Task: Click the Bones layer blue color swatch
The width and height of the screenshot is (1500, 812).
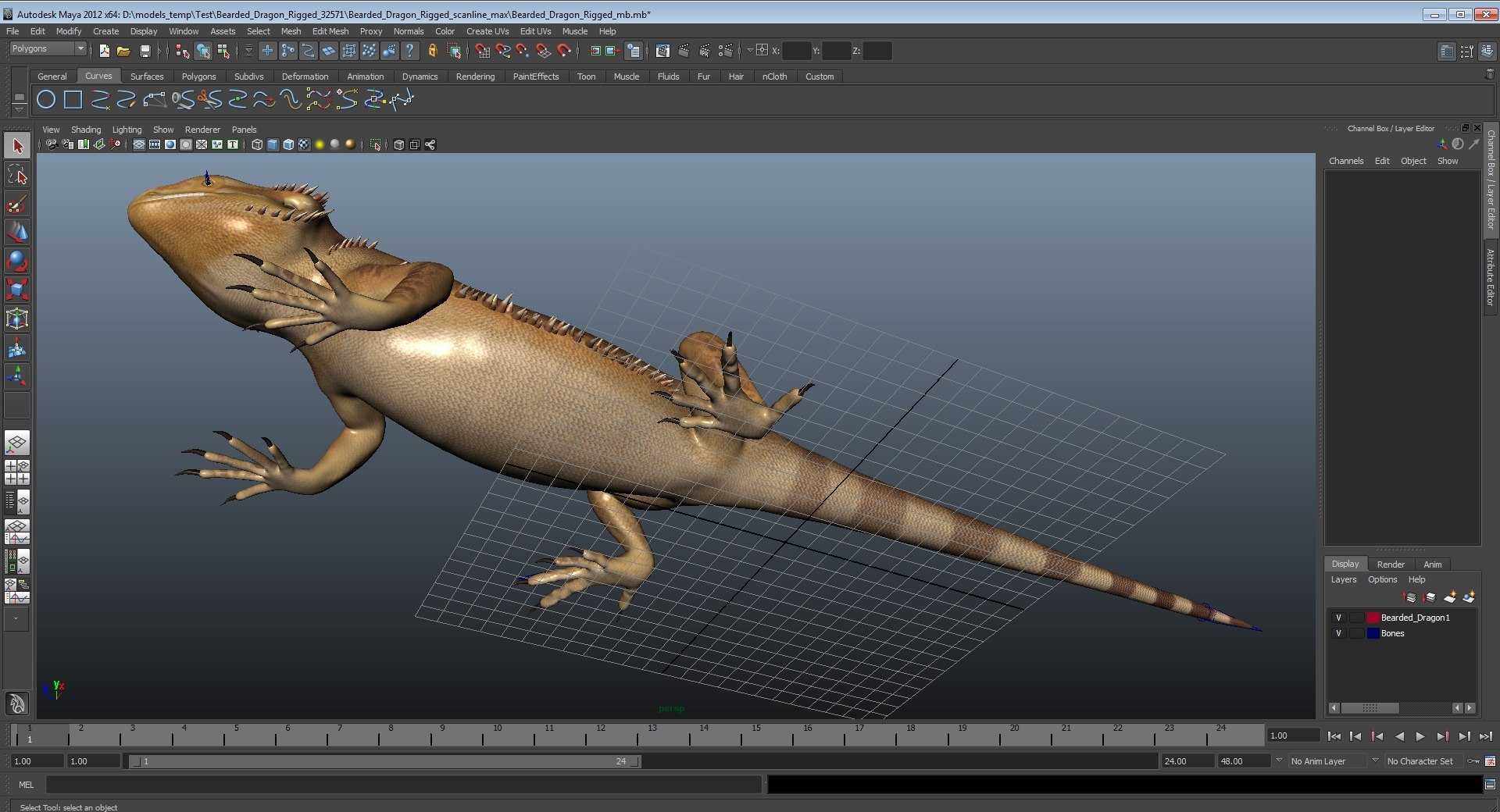Action: click(1373, 633)
